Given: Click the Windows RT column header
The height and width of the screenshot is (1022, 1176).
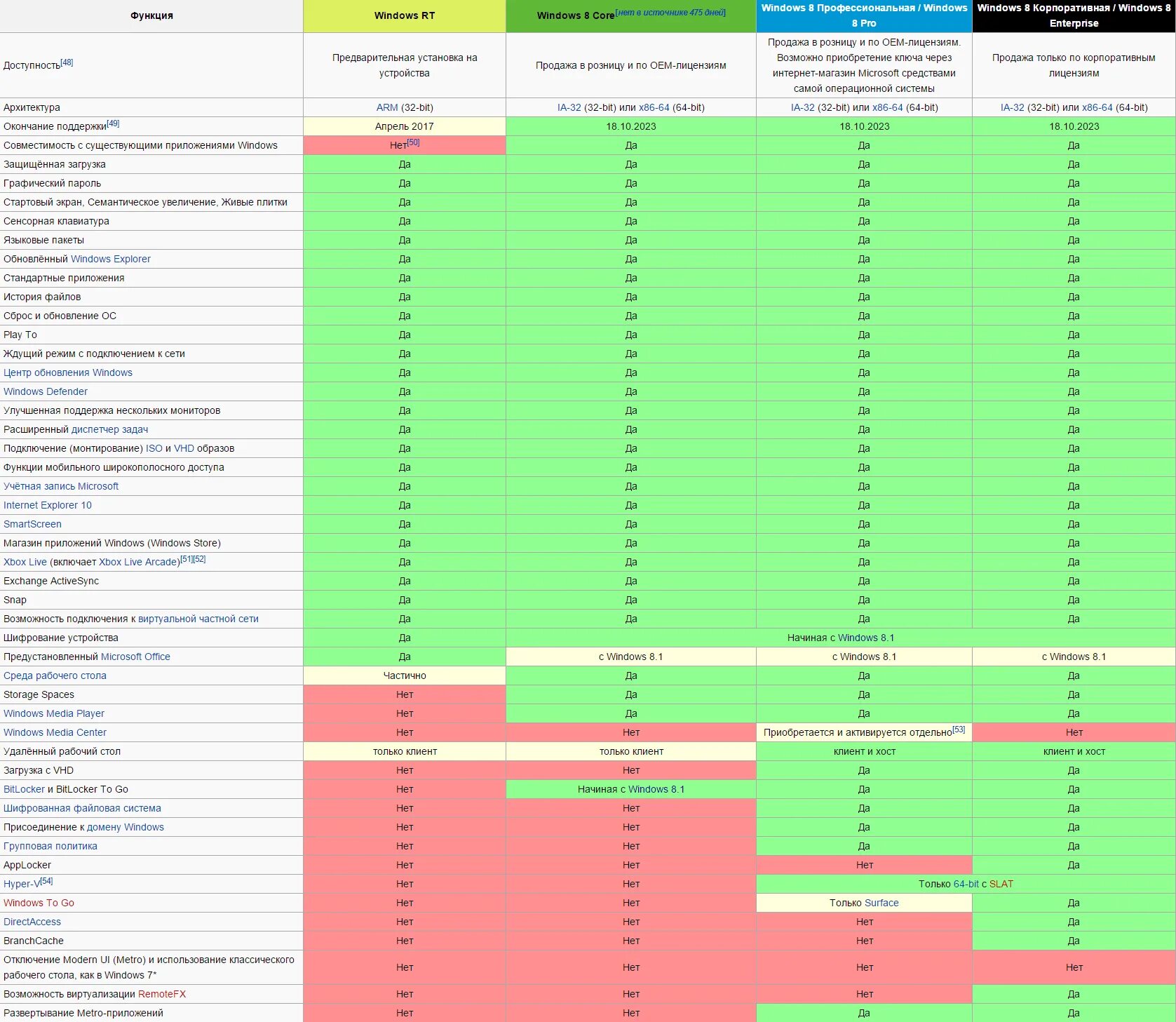Looking at the screenshot, I should pyautogui.click(x=405, y=15).
